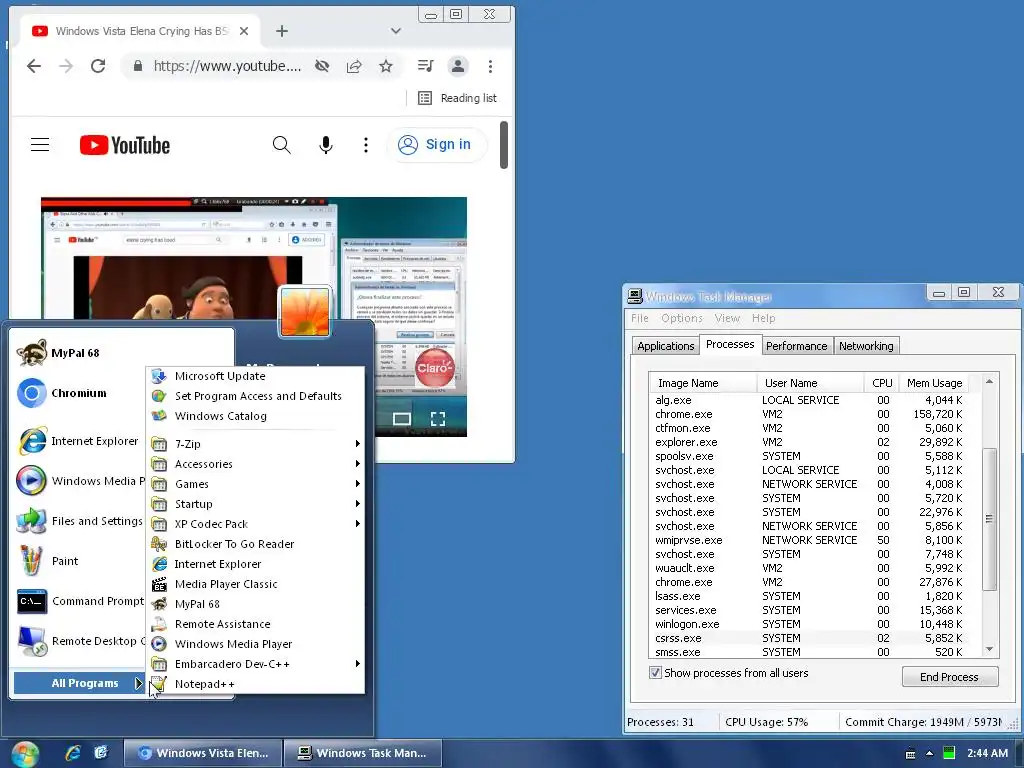Click the YouTube Sign in button
The image size is (1024, 768).
(x=436, y=144)
